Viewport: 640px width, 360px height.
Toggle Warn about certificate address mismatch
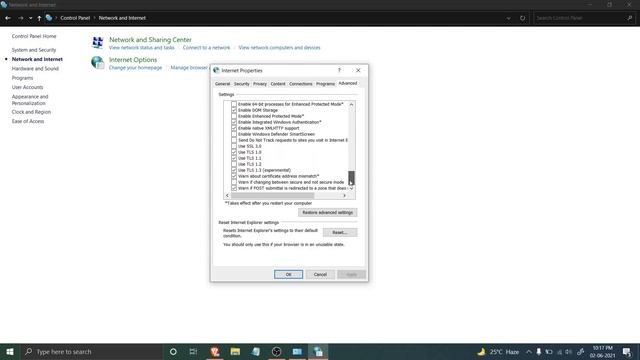(234, 176)
